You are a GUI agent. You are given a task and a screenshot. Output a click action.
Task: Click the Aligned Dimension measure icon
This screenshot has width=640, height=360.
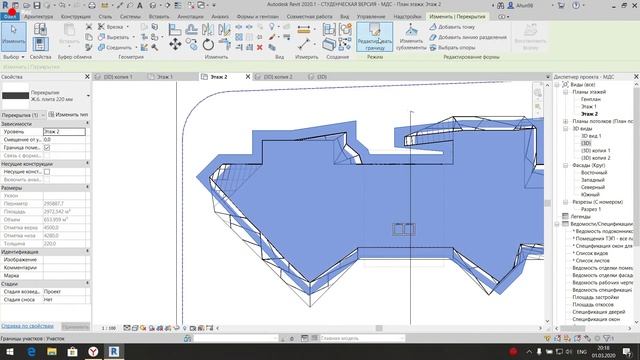(304, 29)
